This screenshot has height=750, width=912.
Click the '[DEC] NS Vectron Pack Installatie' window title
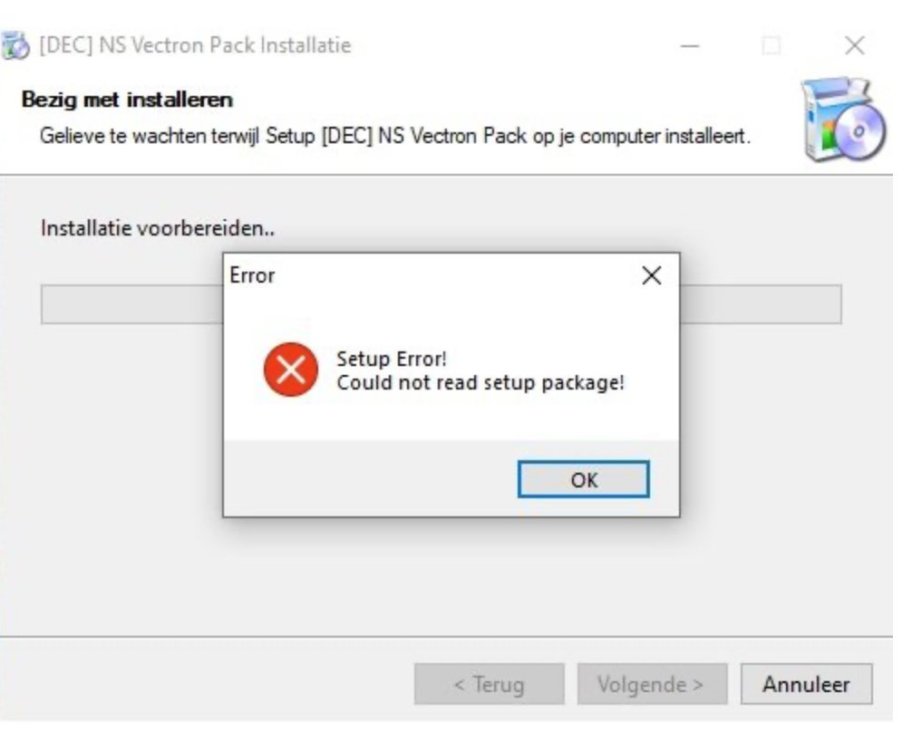click(x=195, y=46)
